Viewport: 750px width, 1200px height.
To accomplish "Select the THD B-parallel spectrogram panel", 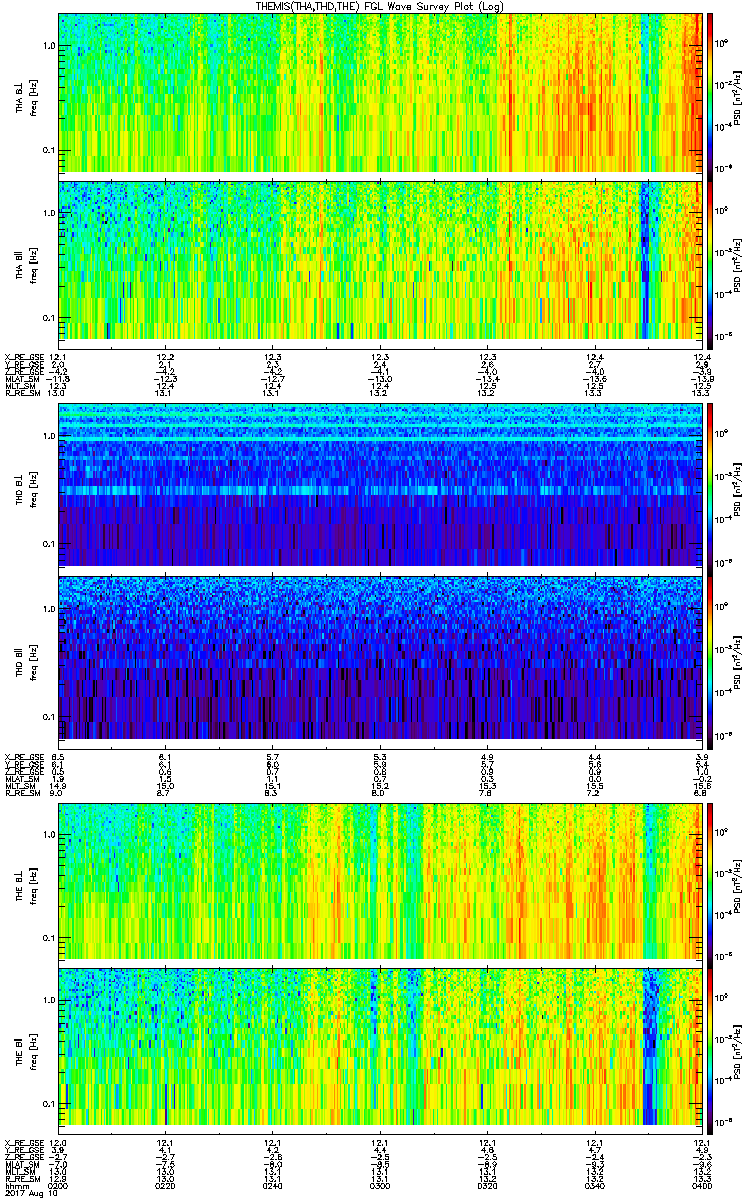I will (x=380, y=656).
